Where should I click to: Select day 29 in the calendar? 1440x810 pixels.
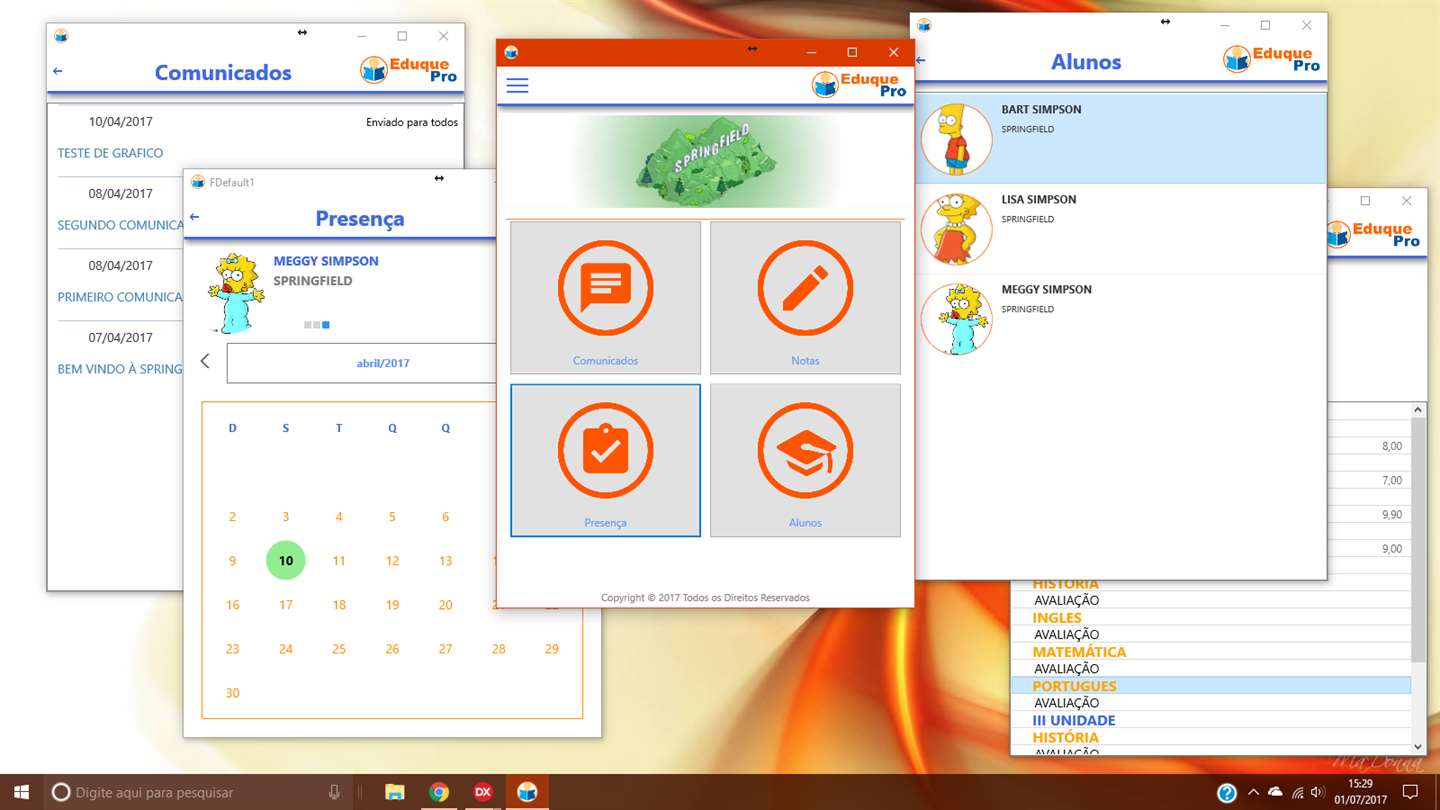coord(551,649)
